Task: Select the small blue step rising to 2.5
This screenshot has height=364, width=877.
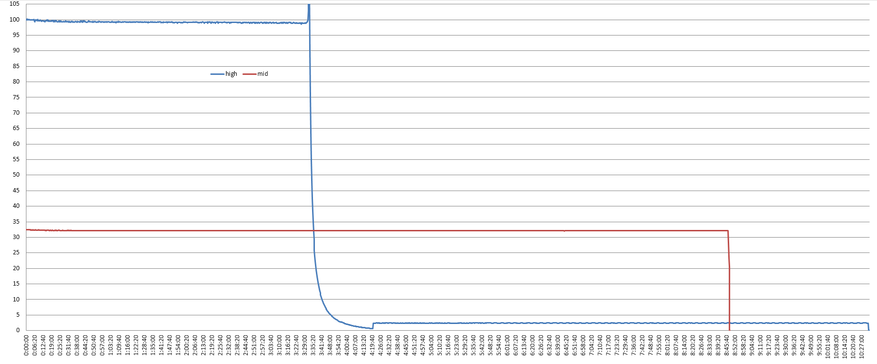Action: click(x=373, y=325)
